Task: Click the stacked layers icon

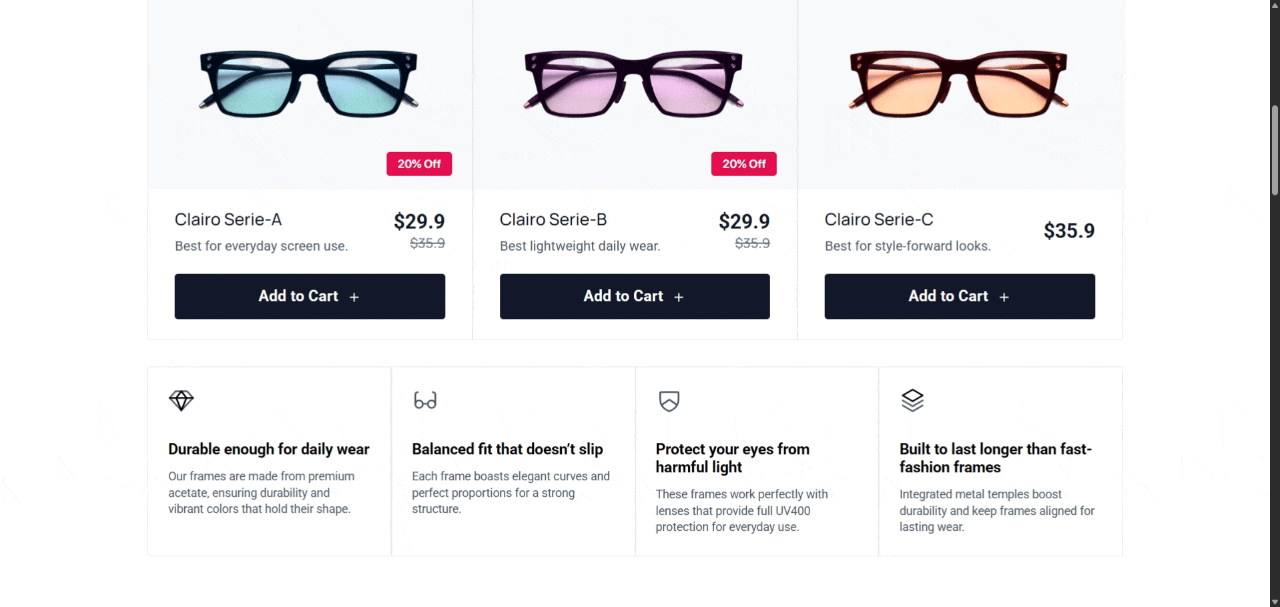Action: tap(912, 400)
